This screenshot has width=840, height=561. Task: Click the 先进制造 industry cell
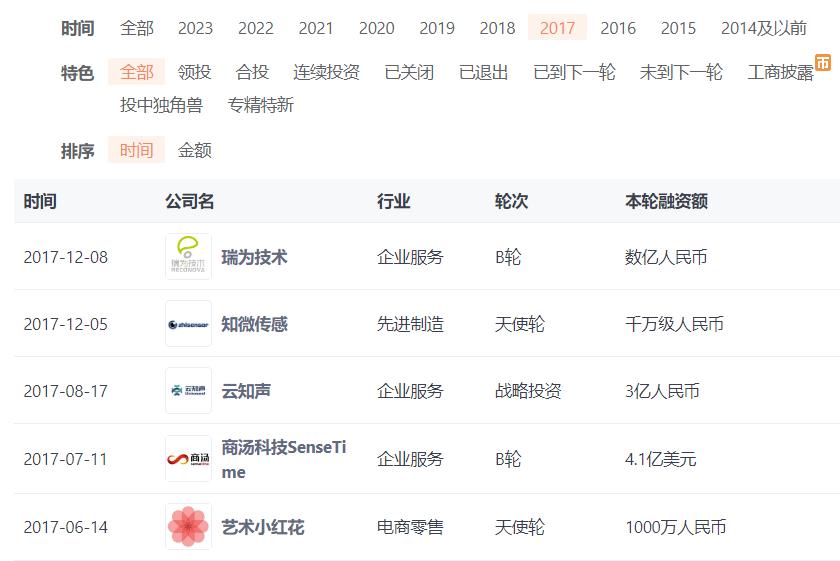tap(410, 324)
